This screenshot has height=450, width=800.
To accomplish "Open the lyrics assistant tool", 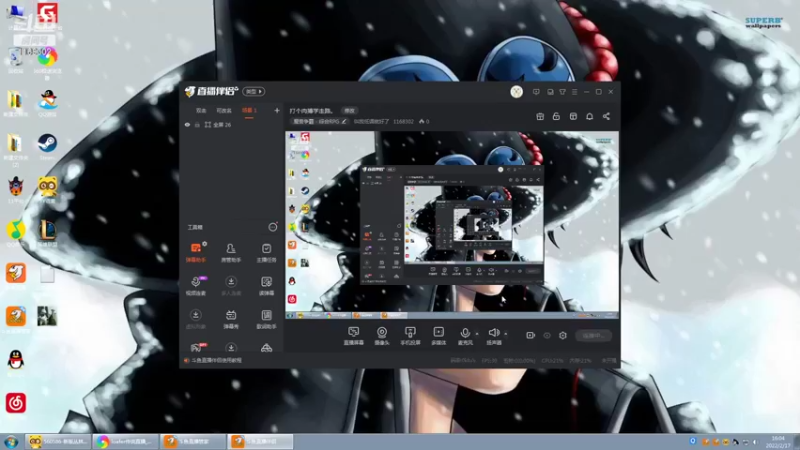I will pos(266,319).
